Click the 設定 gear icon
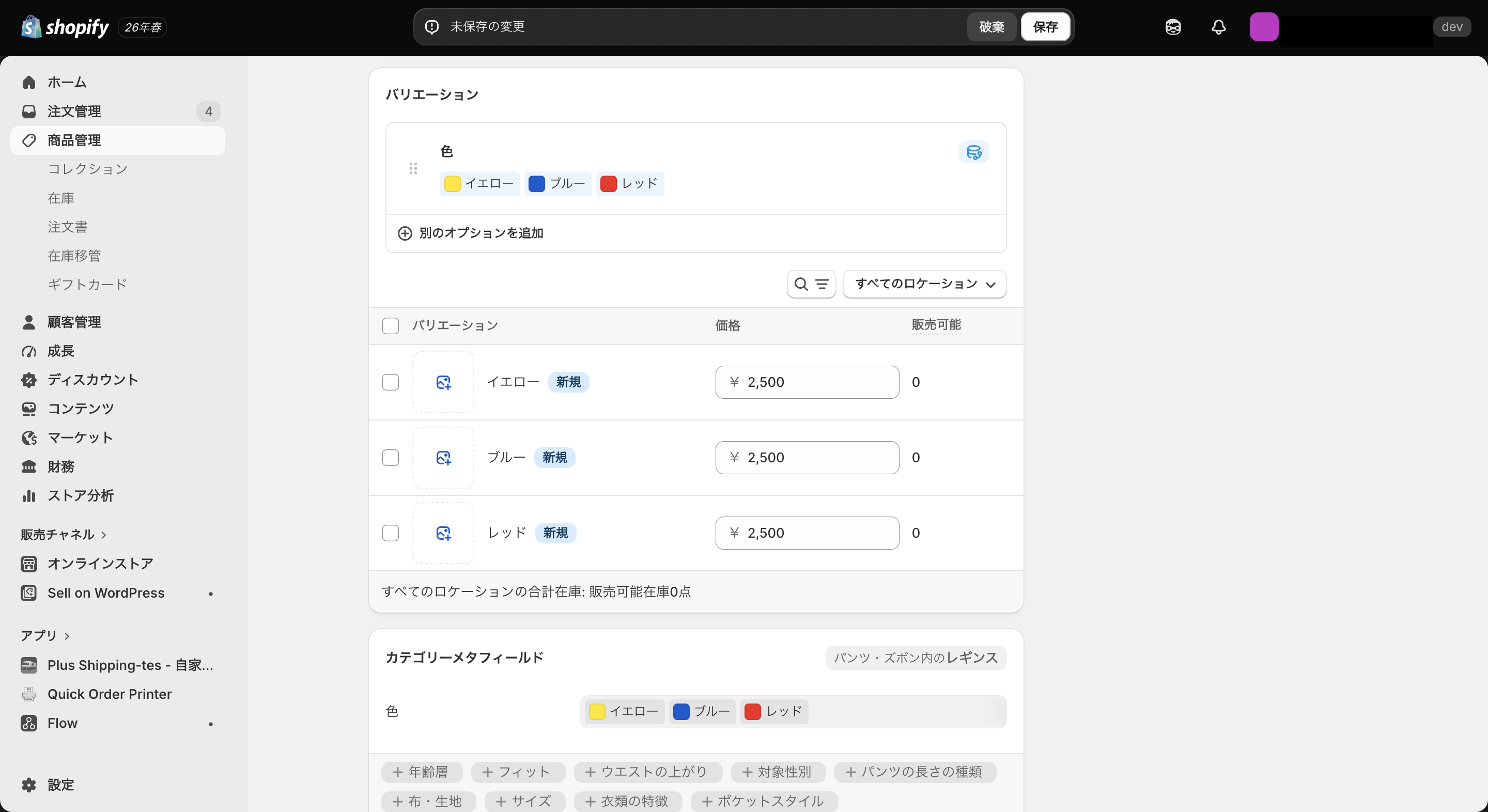The height and width of the screenshot is (812, 1488). click(x=29, y=784)
